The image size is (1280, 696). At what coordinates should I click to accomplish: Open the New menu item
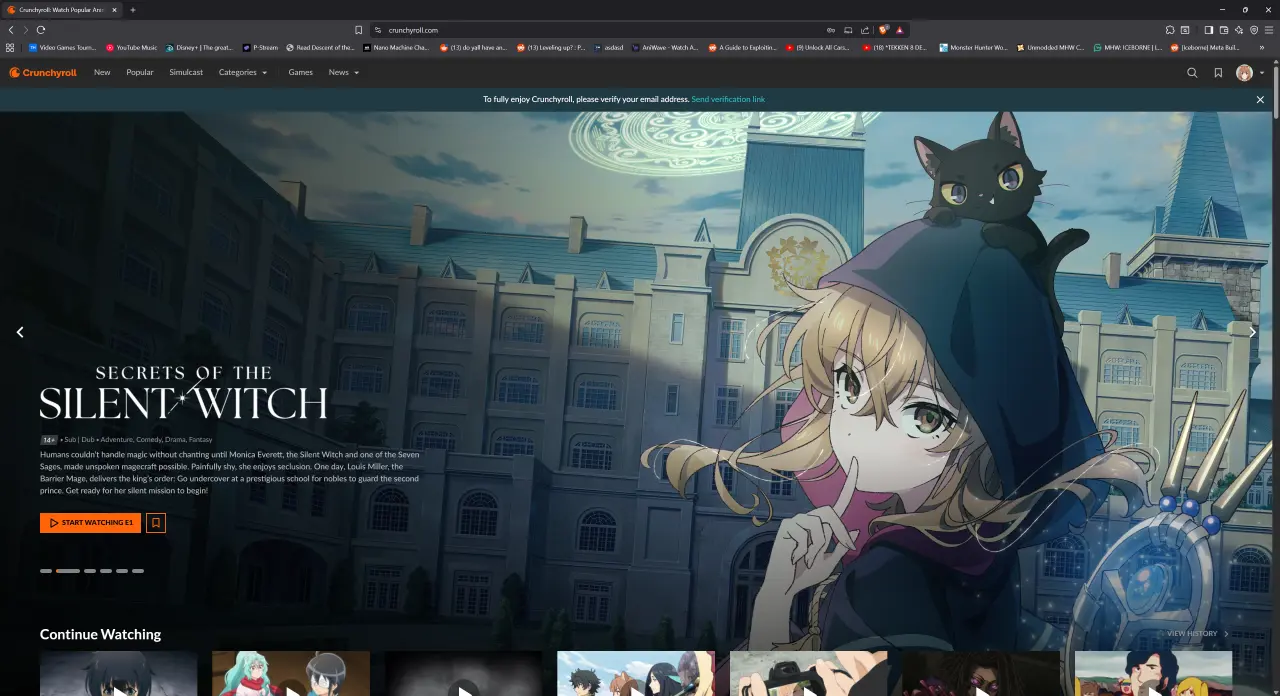pos(102,72)
